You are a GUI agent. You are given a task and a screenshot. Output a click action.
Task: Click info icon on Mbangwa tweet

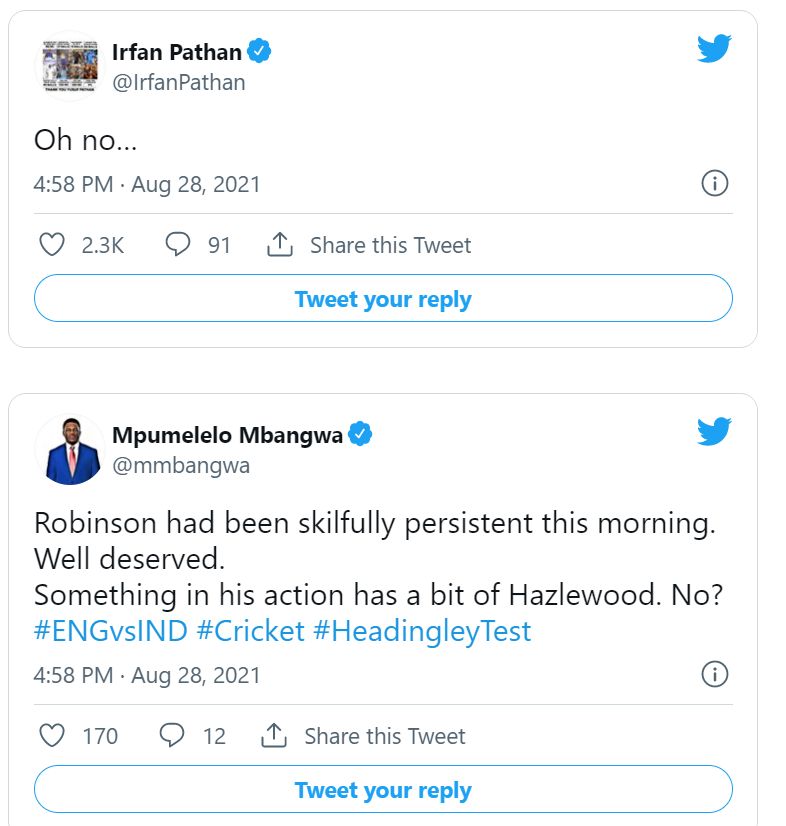(x=714, y=675)
